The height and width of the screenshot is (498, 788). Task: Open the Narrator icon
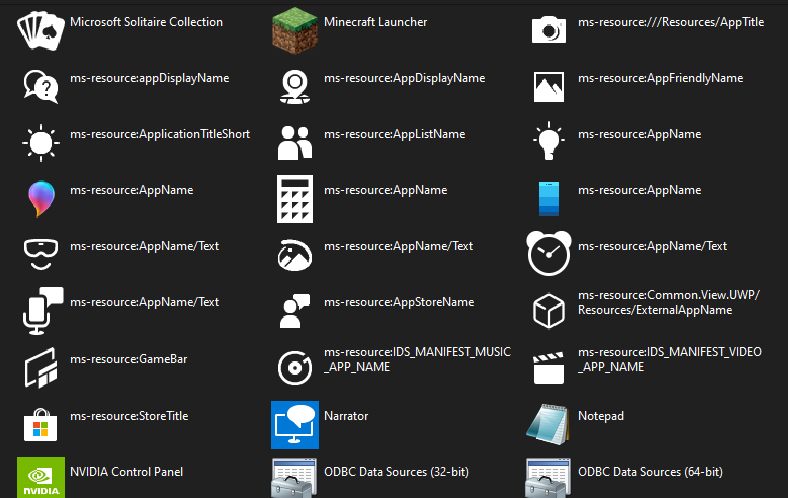coord(295,425)
